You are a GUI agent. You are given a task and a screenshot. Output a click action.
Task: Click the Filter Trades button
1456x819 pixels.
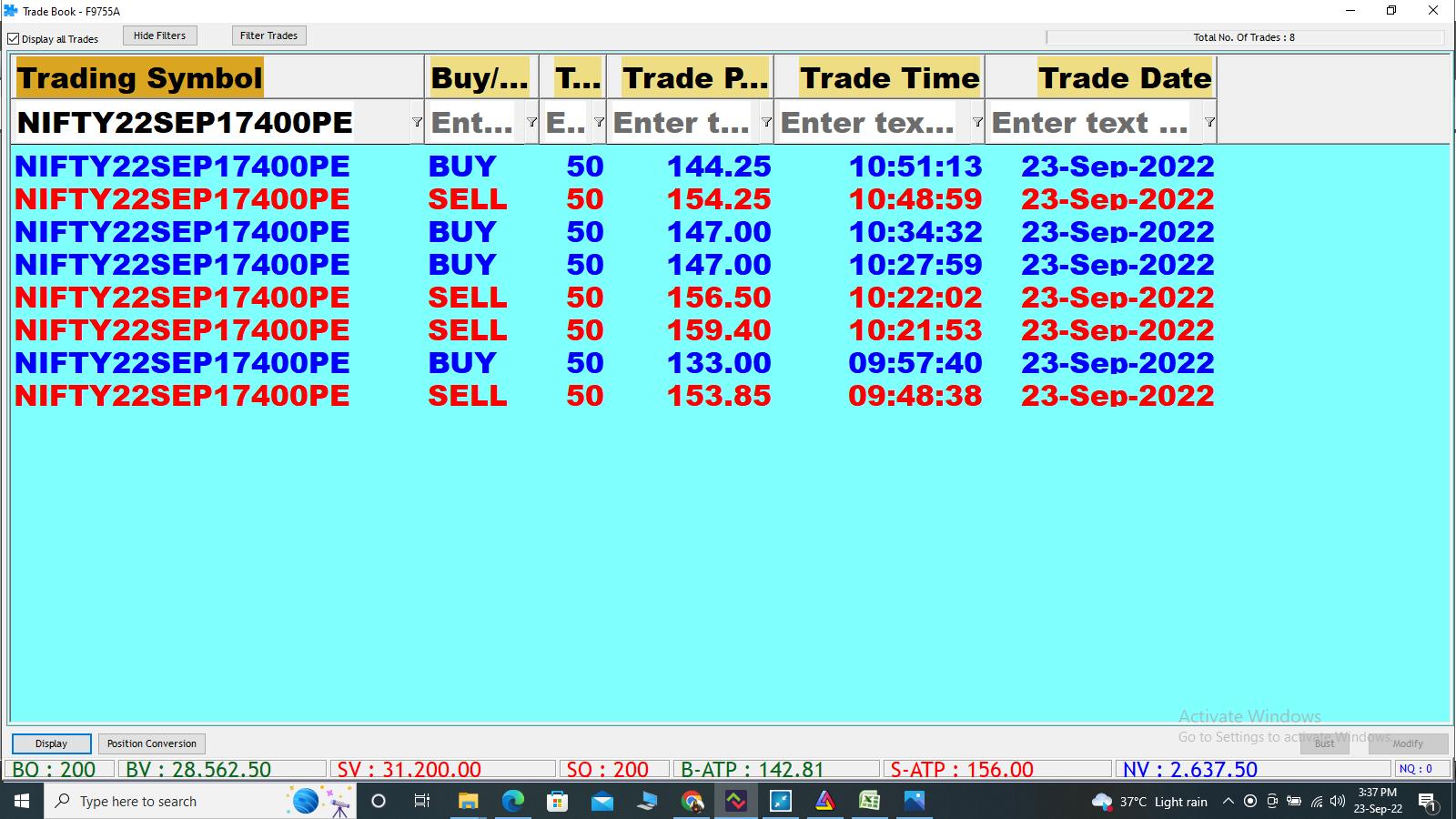coord(269,35)
